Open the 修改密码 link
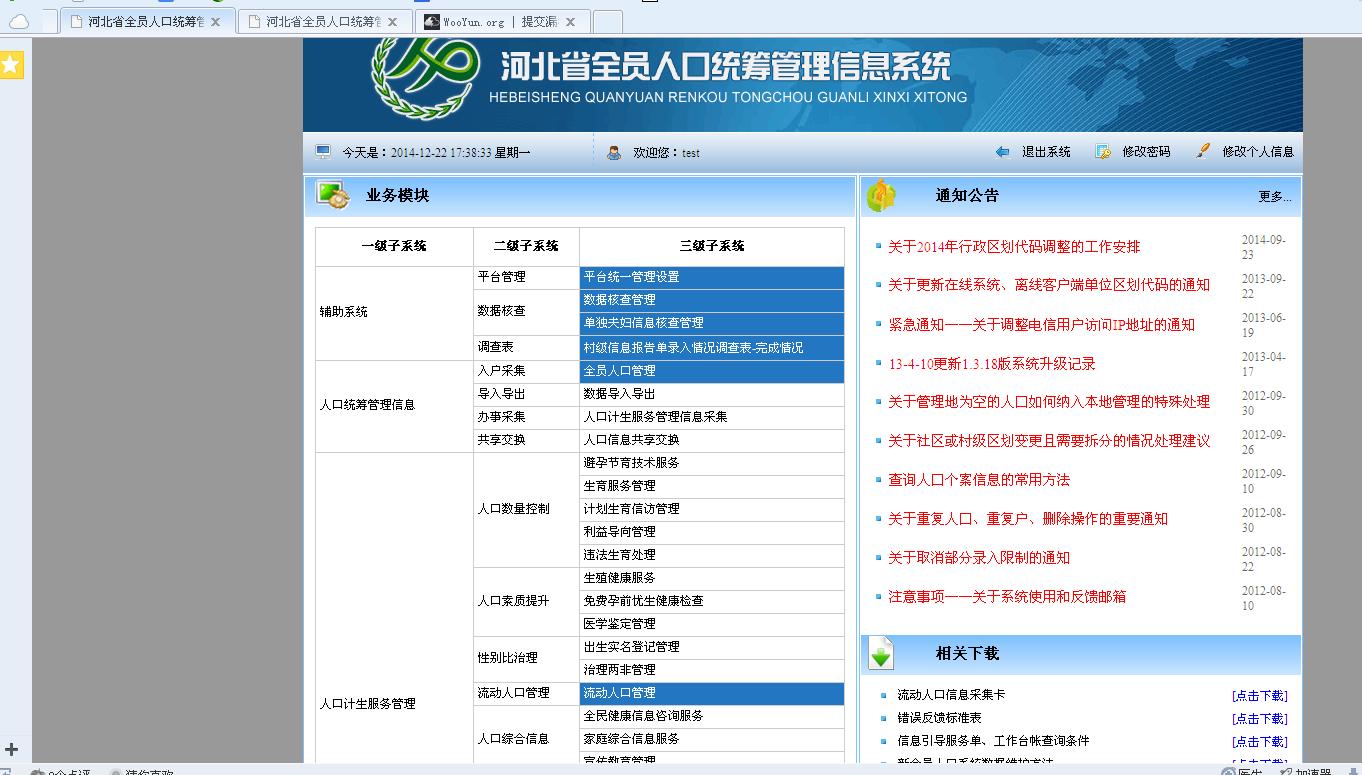 [x=1146, y=152]
